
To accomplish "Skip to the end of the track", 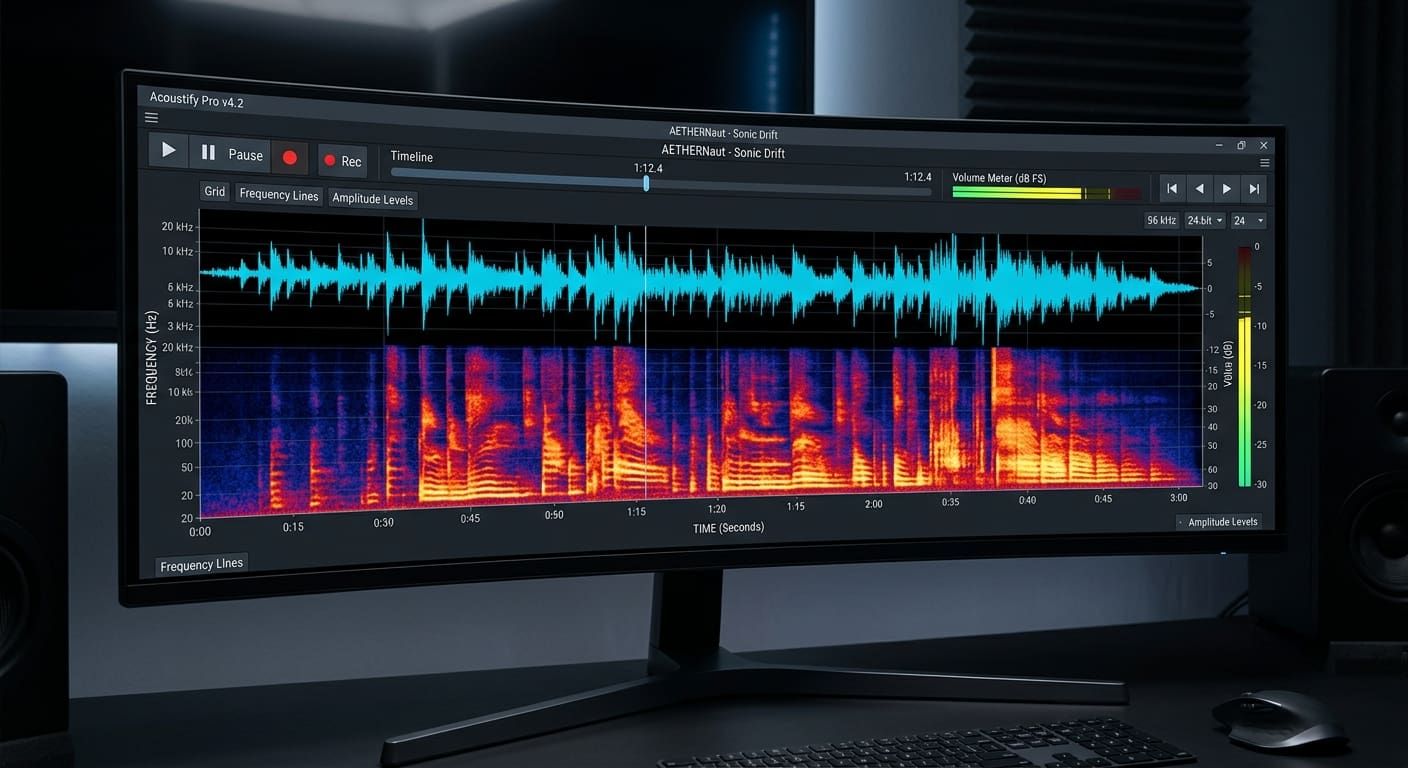I will pos(1253,188).
